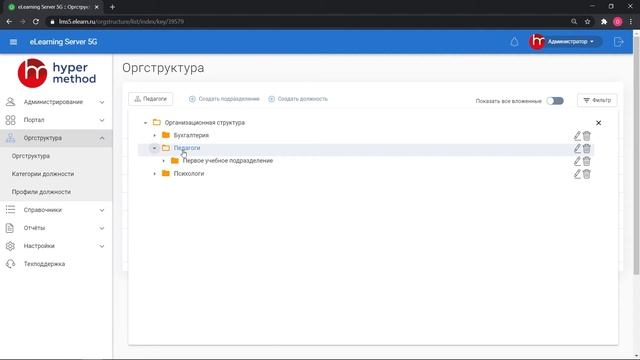
Task: Expand Настройки sidebar menu
Action: 56,246
